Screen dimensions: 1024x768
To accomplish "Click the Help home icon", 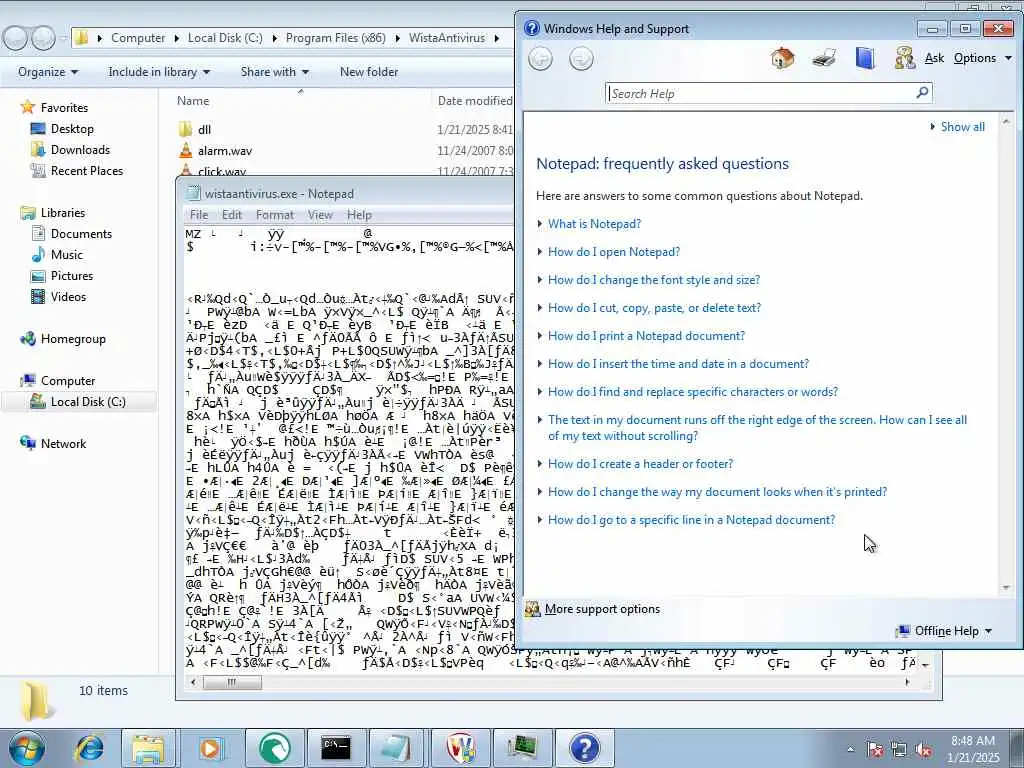I will click(x=782, y=58).
